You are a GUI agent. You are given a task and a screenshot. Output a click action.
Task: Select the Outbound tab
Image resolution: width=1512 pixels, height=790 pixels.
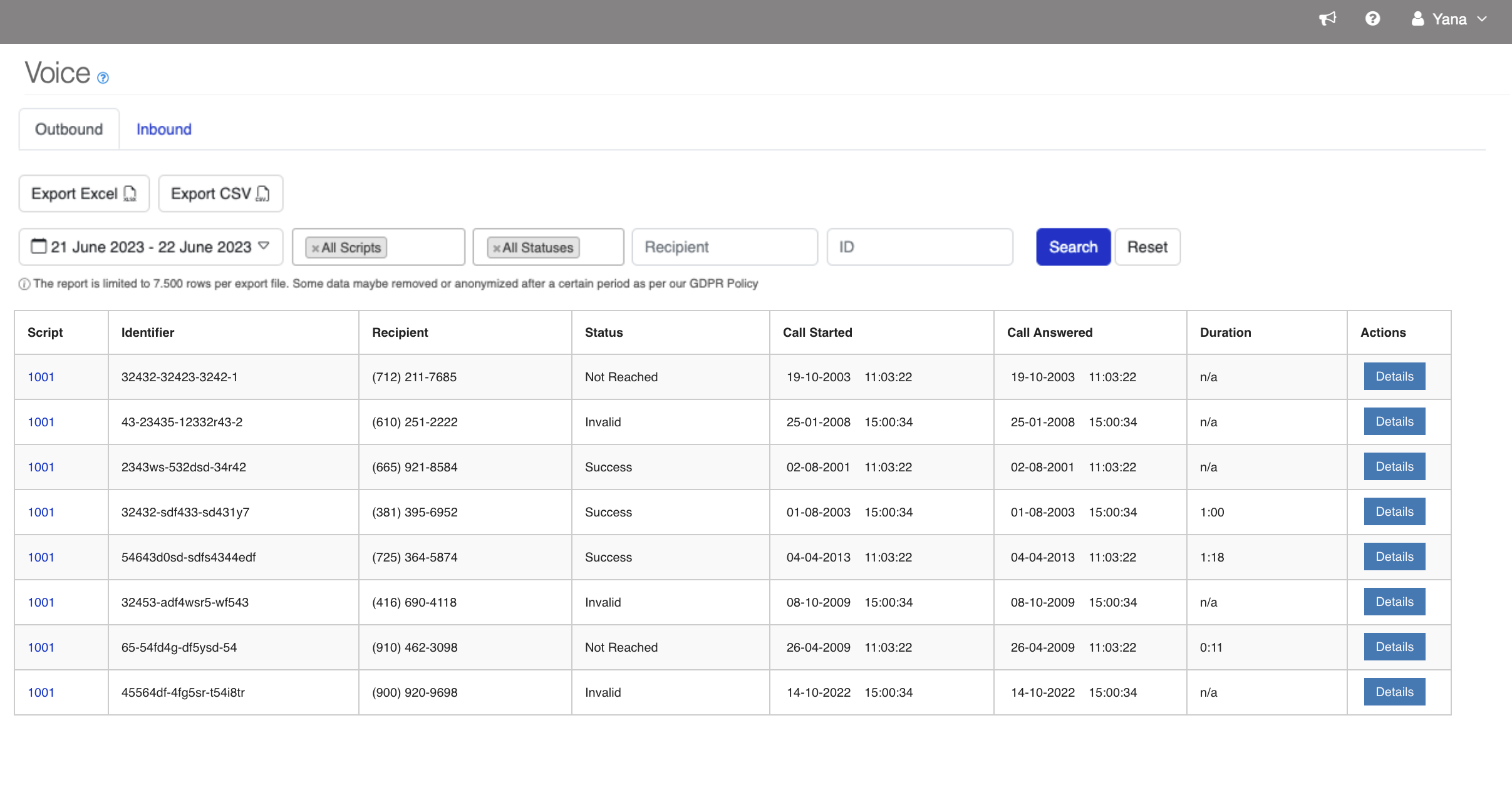tap(69, 129)
